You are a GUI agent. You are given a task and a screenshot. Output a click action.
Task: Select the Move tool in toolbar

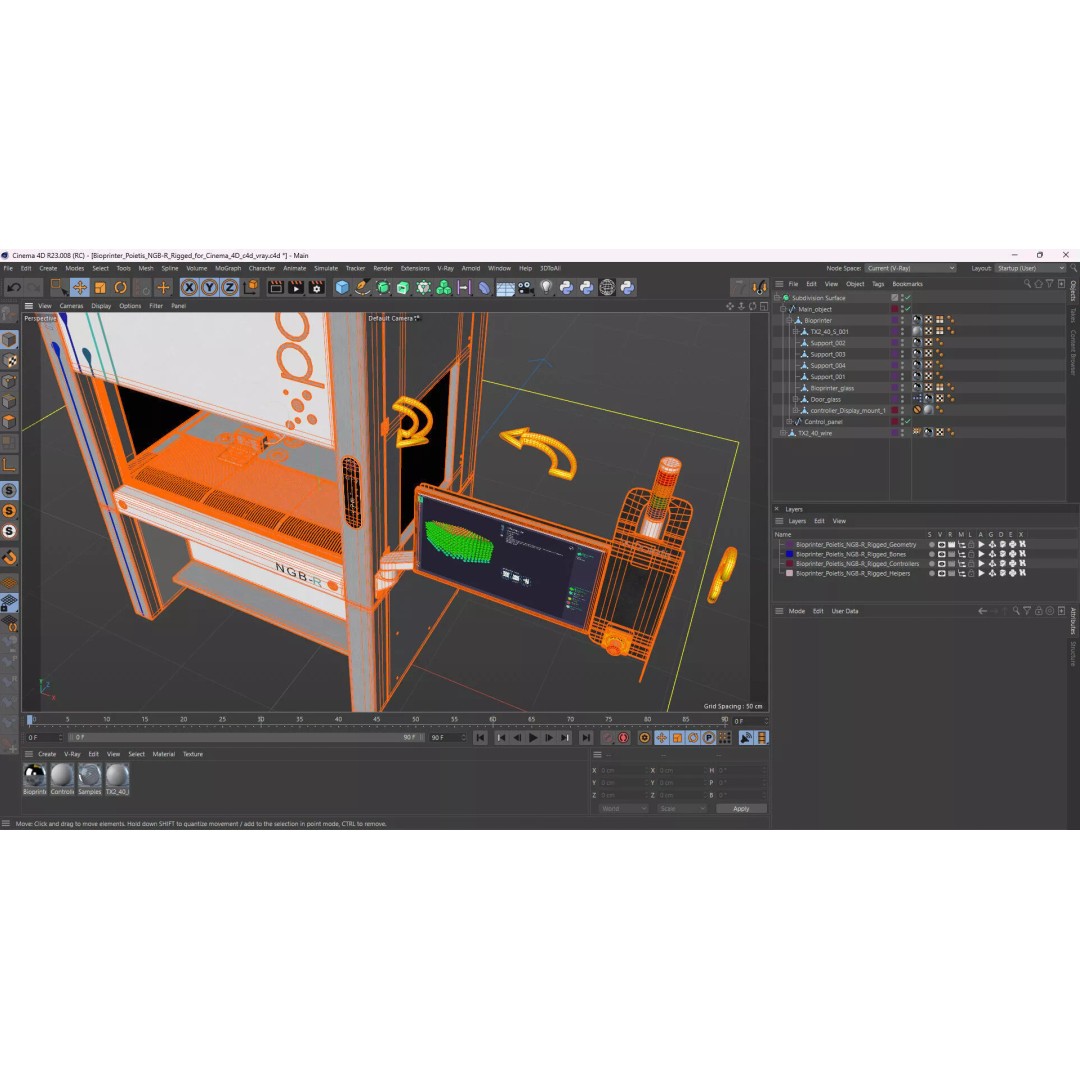[80, 288]
